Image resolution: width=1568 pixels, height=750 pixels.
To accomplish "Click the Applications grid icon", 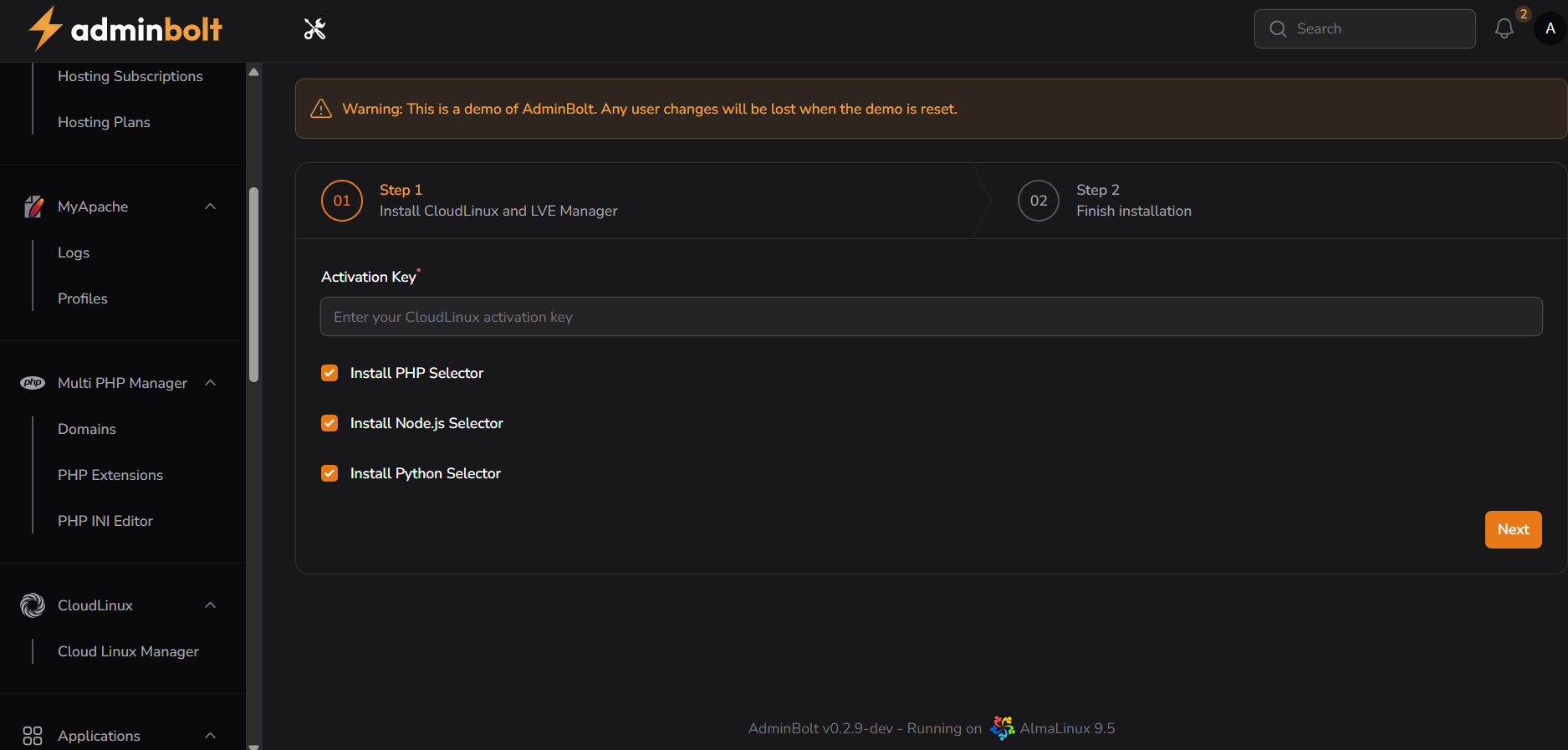I will pyautogui.click(x=33, y=736).
